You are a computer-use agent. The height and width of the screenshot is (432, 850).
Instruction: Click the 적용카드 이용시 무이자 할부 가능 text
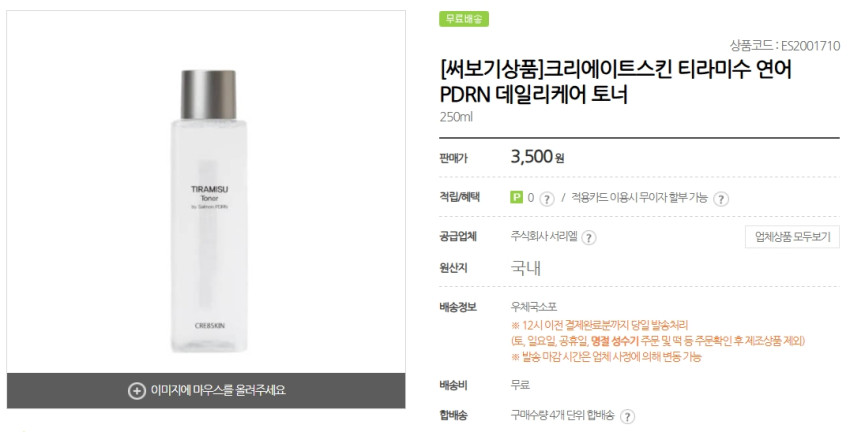pos(639,198)
